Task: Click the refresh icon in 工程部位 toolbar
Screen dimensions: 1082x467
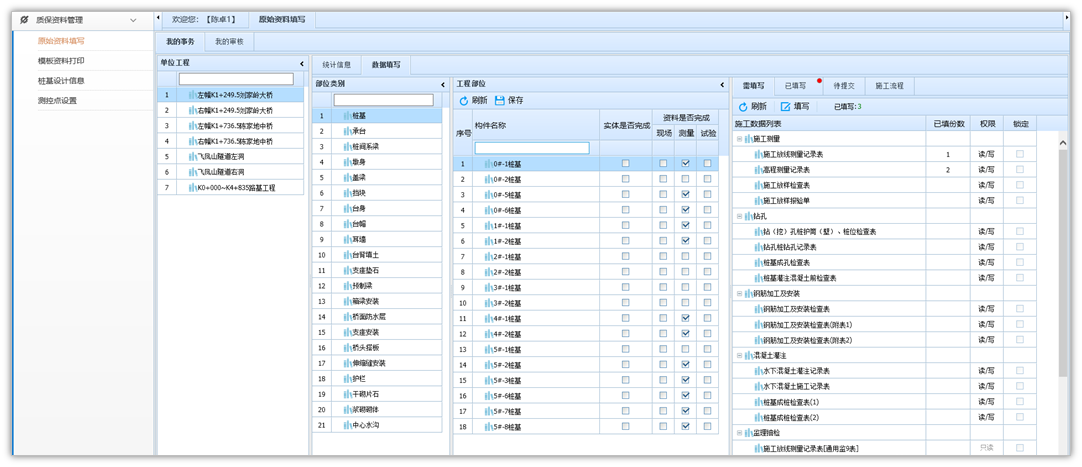Action: tap(463, 101)
